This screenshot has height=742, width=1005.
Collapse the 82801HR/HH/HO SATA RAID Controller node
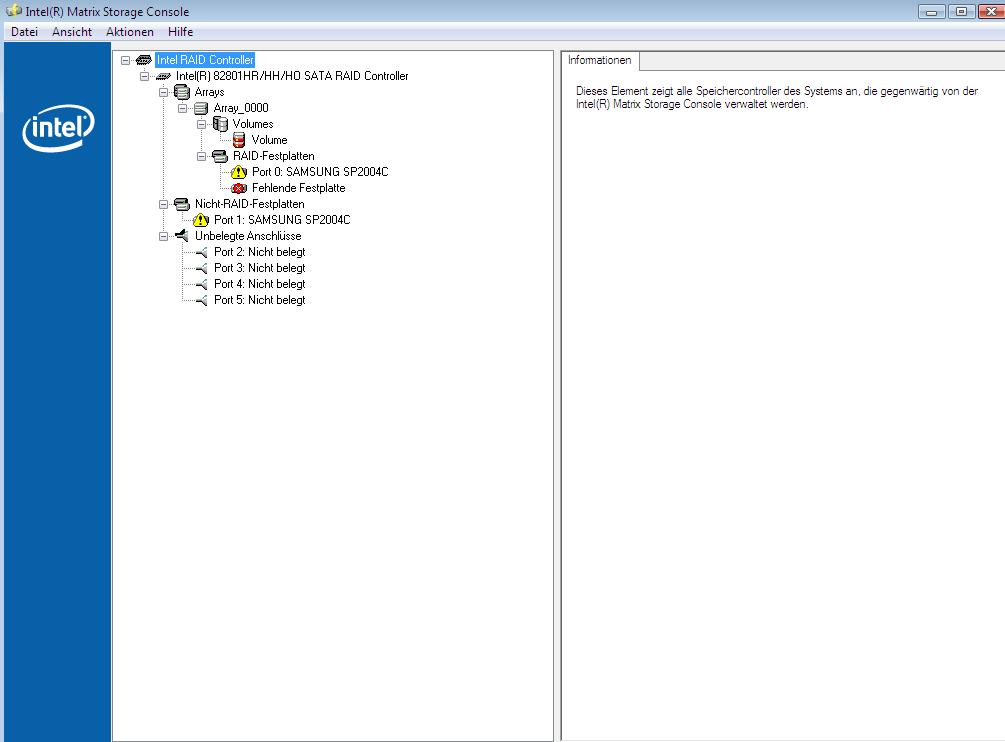[145, 76]
